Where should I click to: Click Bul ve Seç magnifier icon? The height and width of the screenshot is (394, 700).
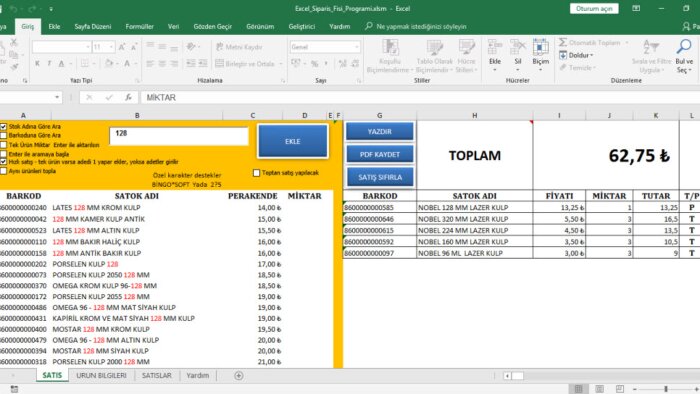(x=684, y=47)
